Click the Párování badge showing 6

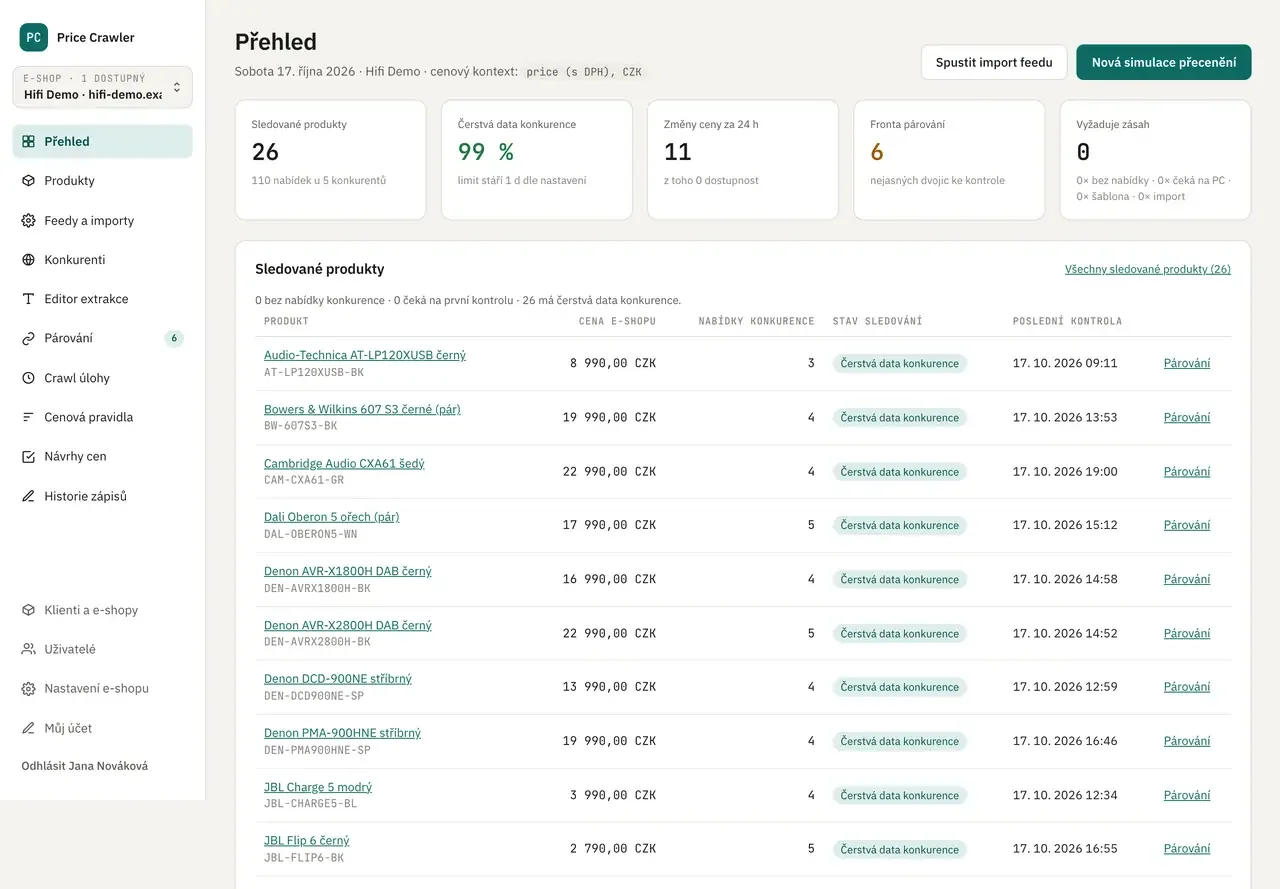[x=174, y=338]
